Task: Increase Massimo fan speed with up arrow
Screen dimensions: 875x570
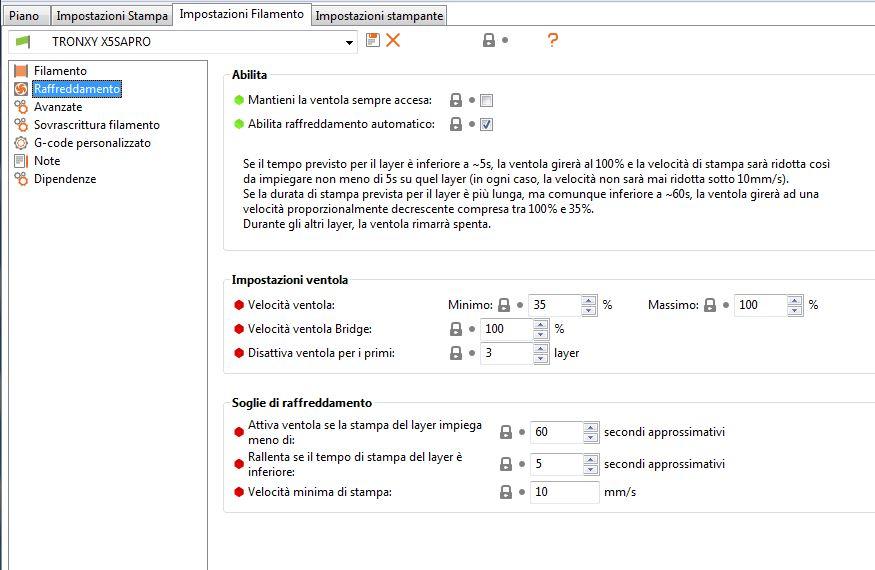Action: coord(795,300)
